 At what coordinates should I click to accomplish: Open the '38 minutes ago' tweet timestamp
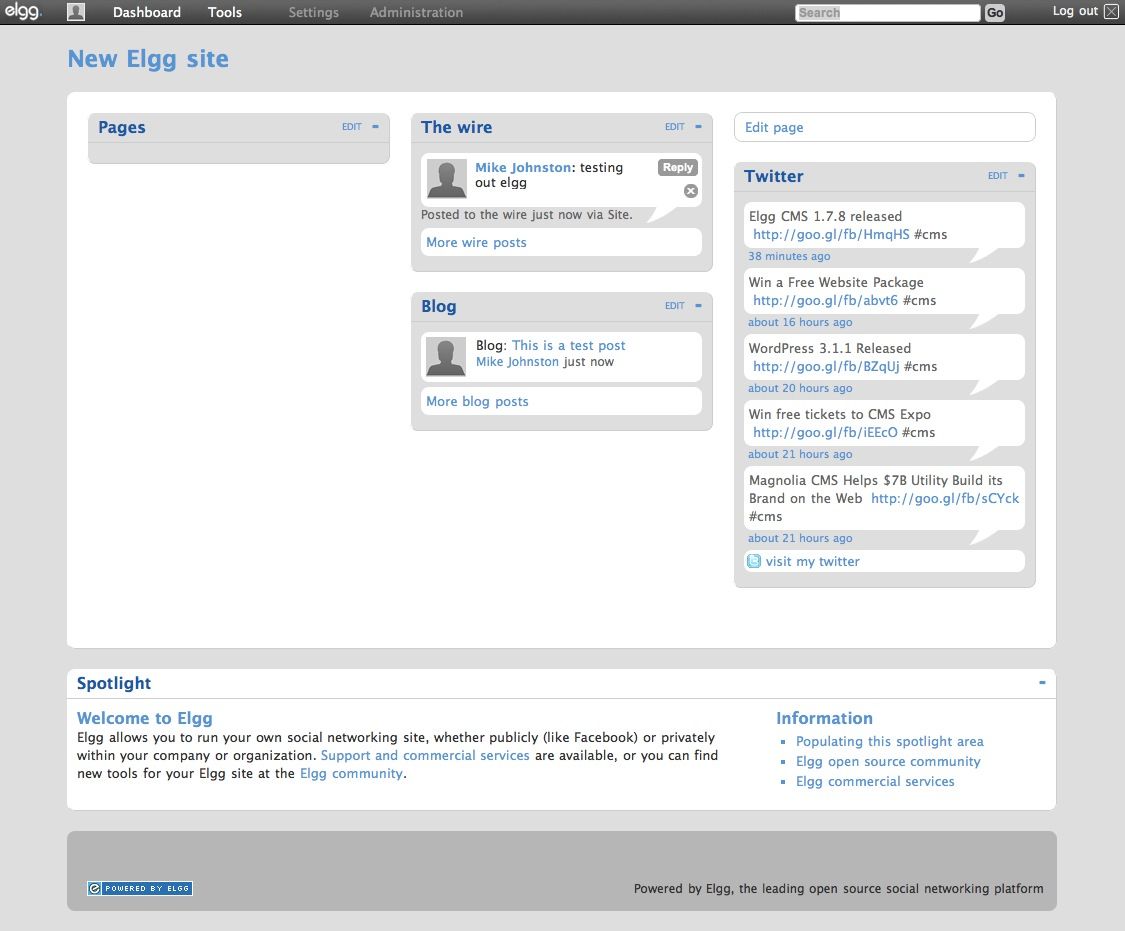pos(789,256)
